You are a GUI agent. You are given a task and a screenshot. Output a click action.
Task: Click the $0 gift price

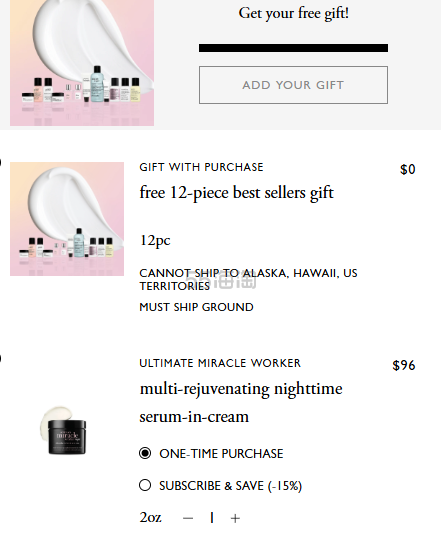point(407,169)
